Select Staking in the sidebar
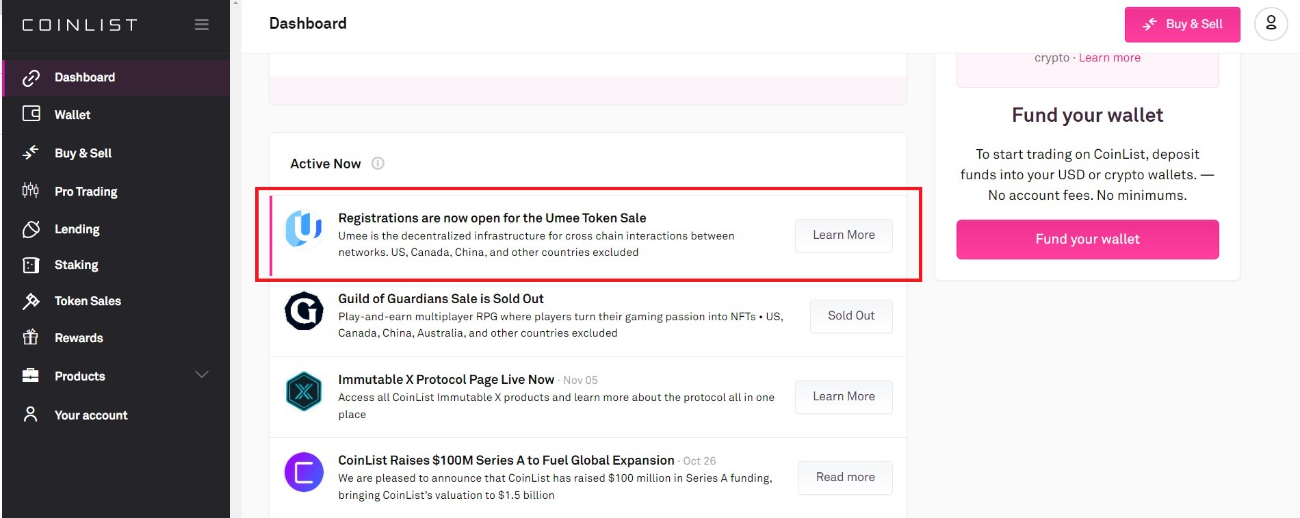Screen dimensions: 1300x518 (x=76, y=265)
